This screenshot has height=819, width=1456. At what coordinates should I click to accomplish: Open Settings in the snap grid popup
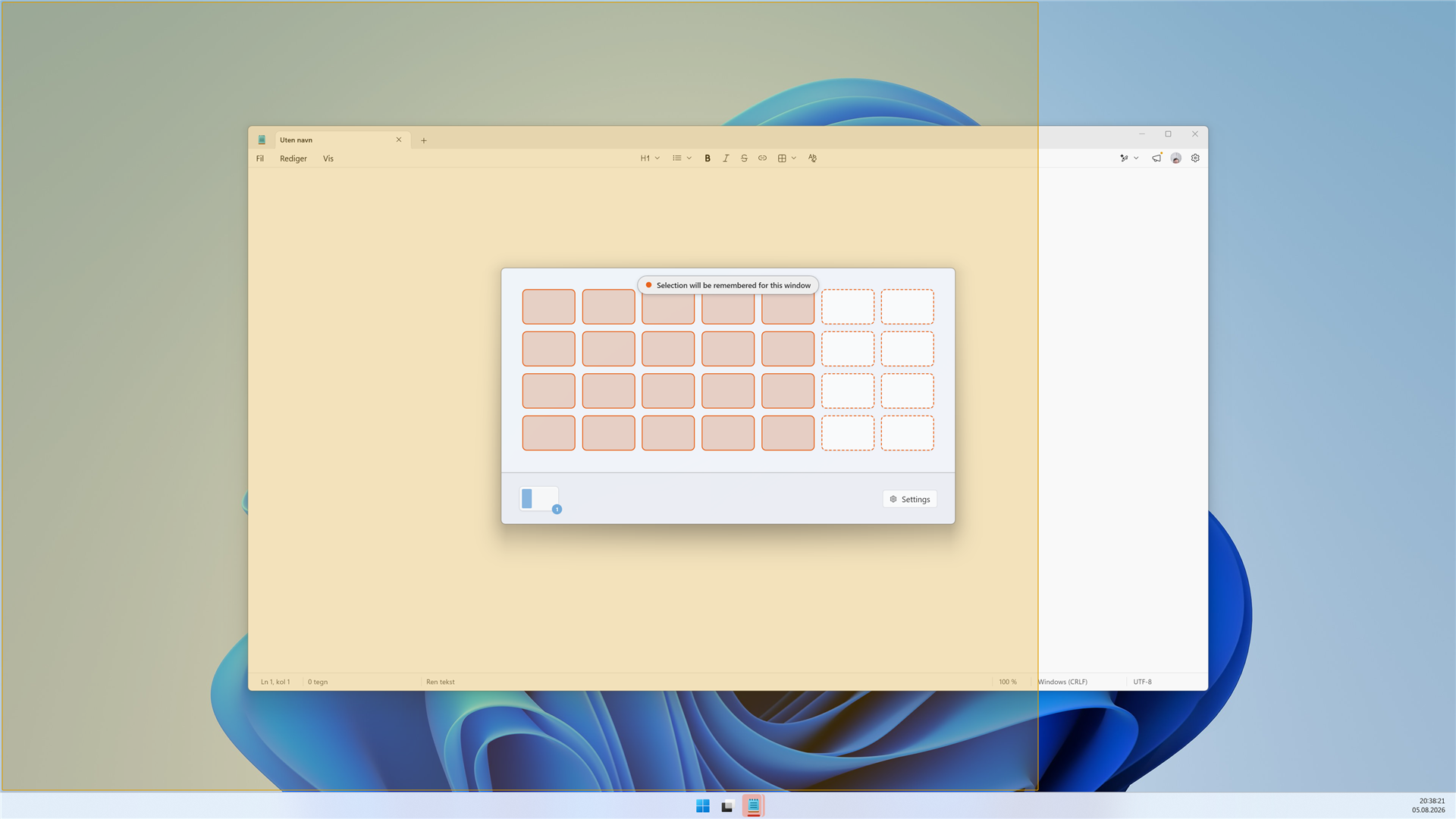910,499
